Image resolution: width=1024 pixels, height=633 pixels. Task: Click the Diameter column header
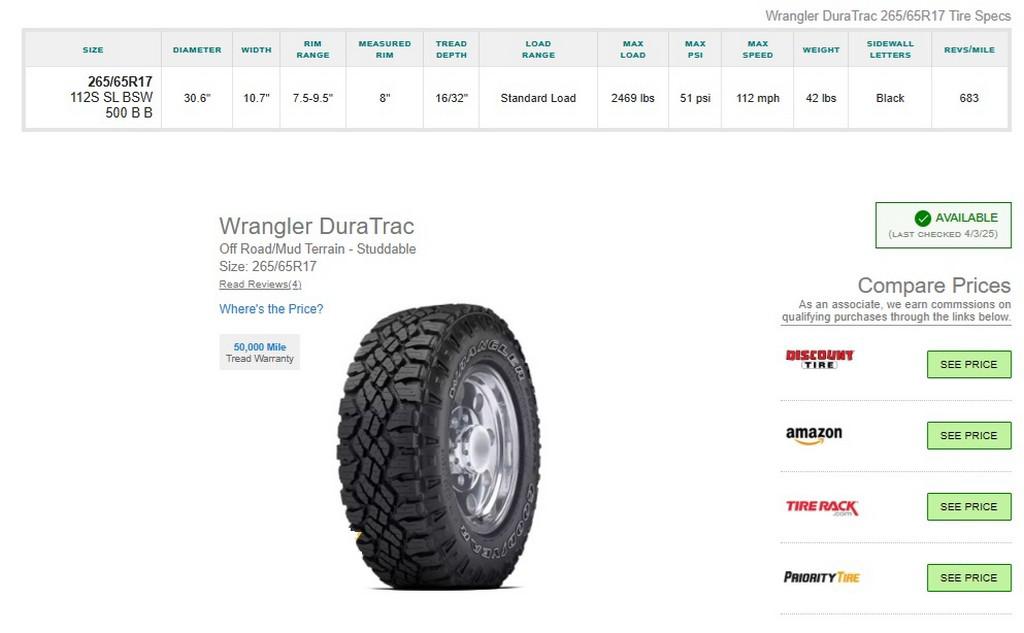click(197, 50)
